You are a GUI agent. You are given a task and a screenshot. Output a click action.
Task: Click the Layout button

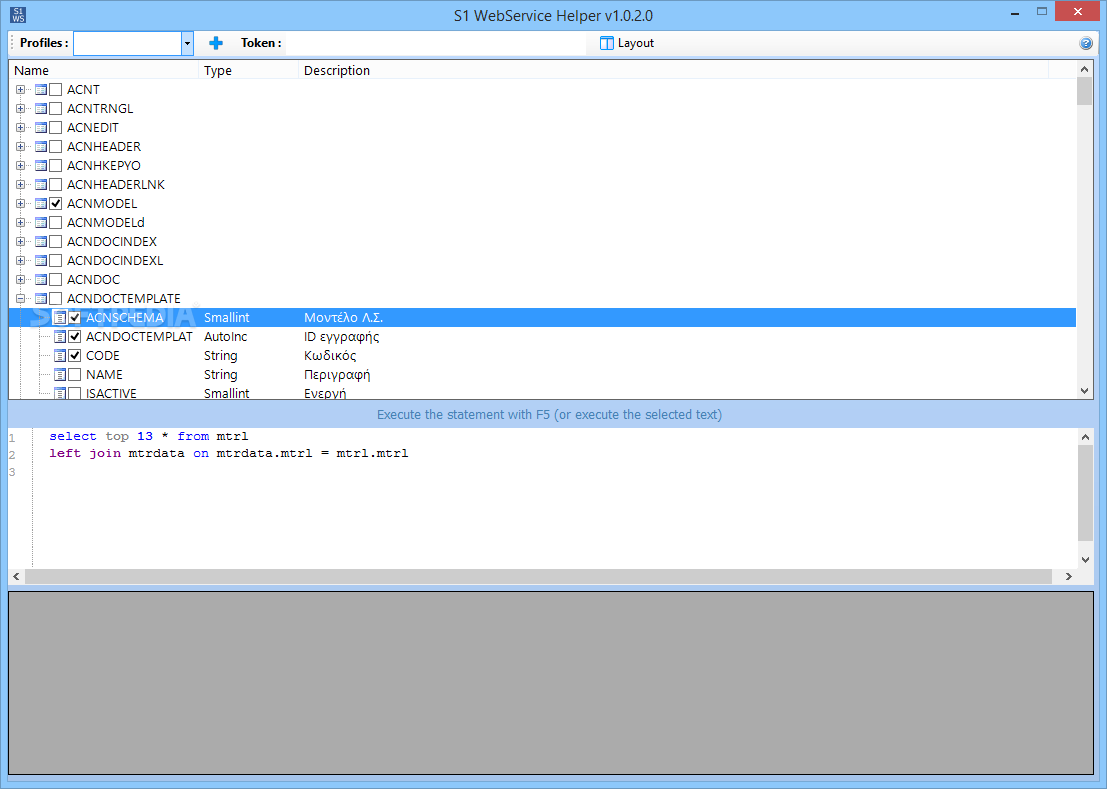(627, 43)
